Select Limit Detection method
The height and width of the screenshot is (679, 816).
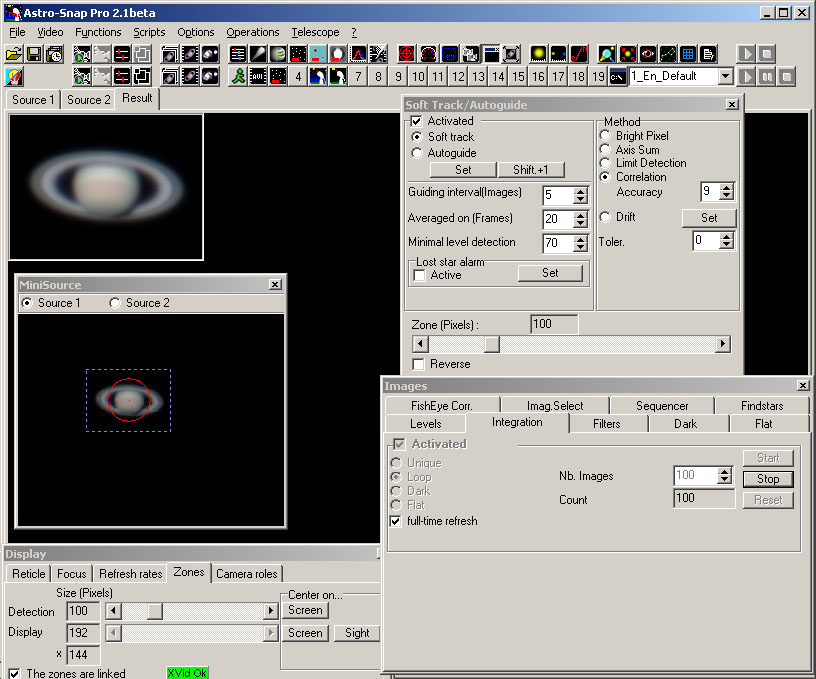(x=605, y=163)
